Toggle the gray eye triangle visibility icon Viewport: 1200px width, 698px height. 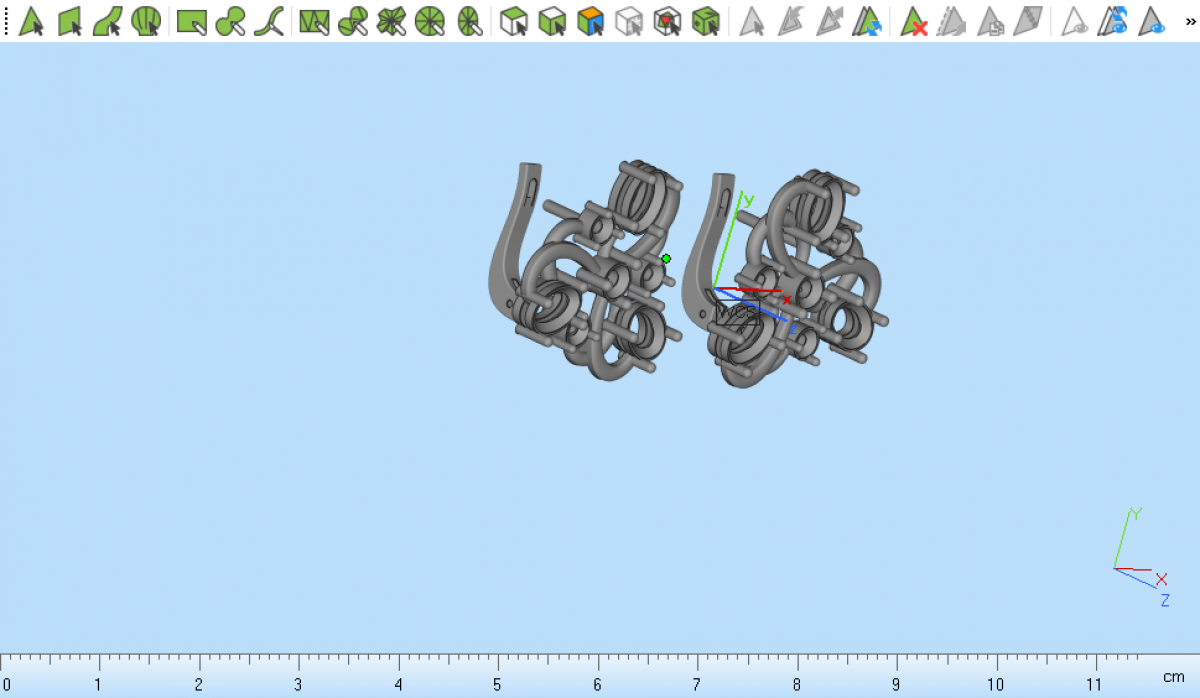pyautogui.click(x=1075, y=20)
